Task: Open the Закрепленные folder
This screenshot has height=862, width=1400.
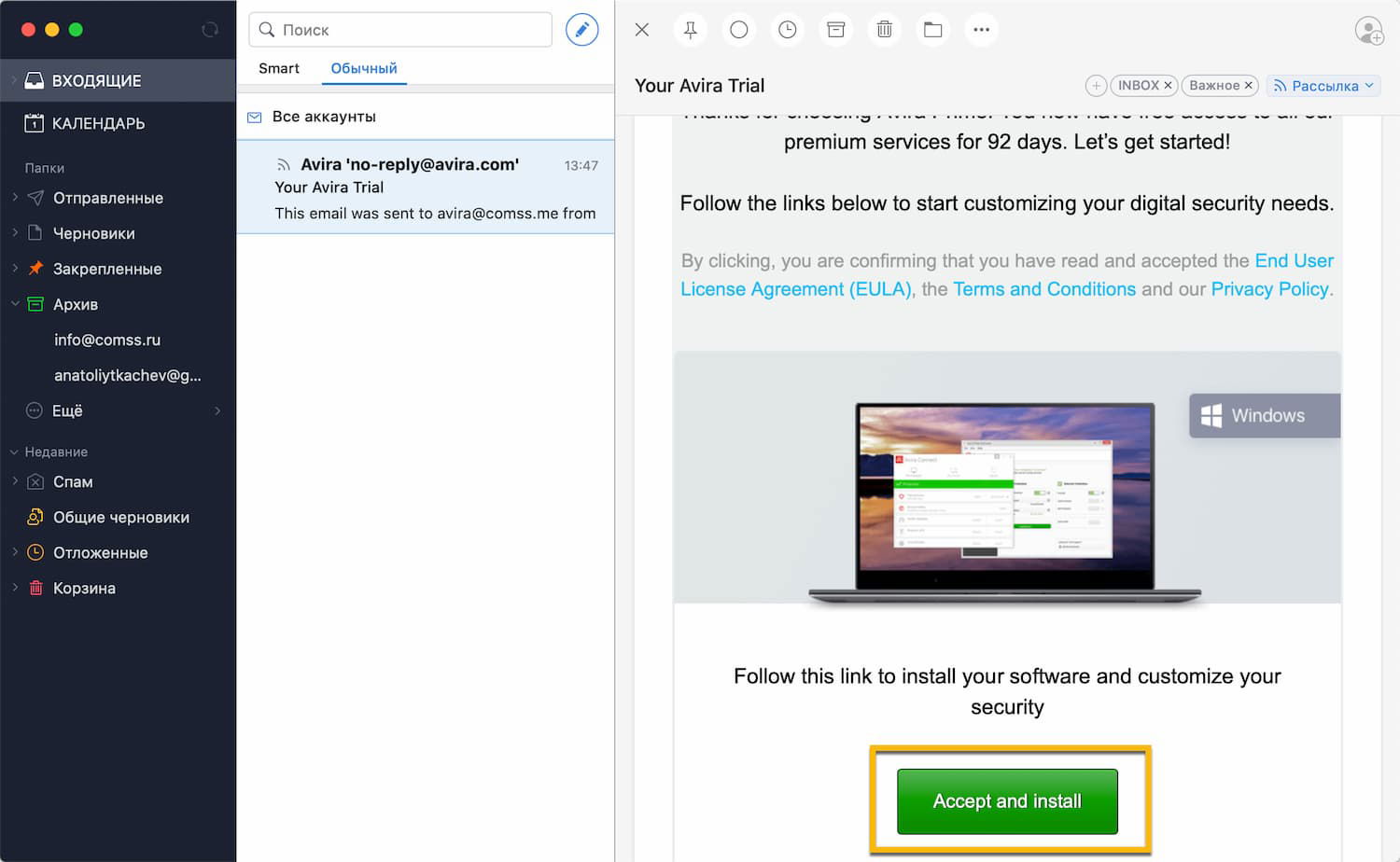Action: click(107, 269)
